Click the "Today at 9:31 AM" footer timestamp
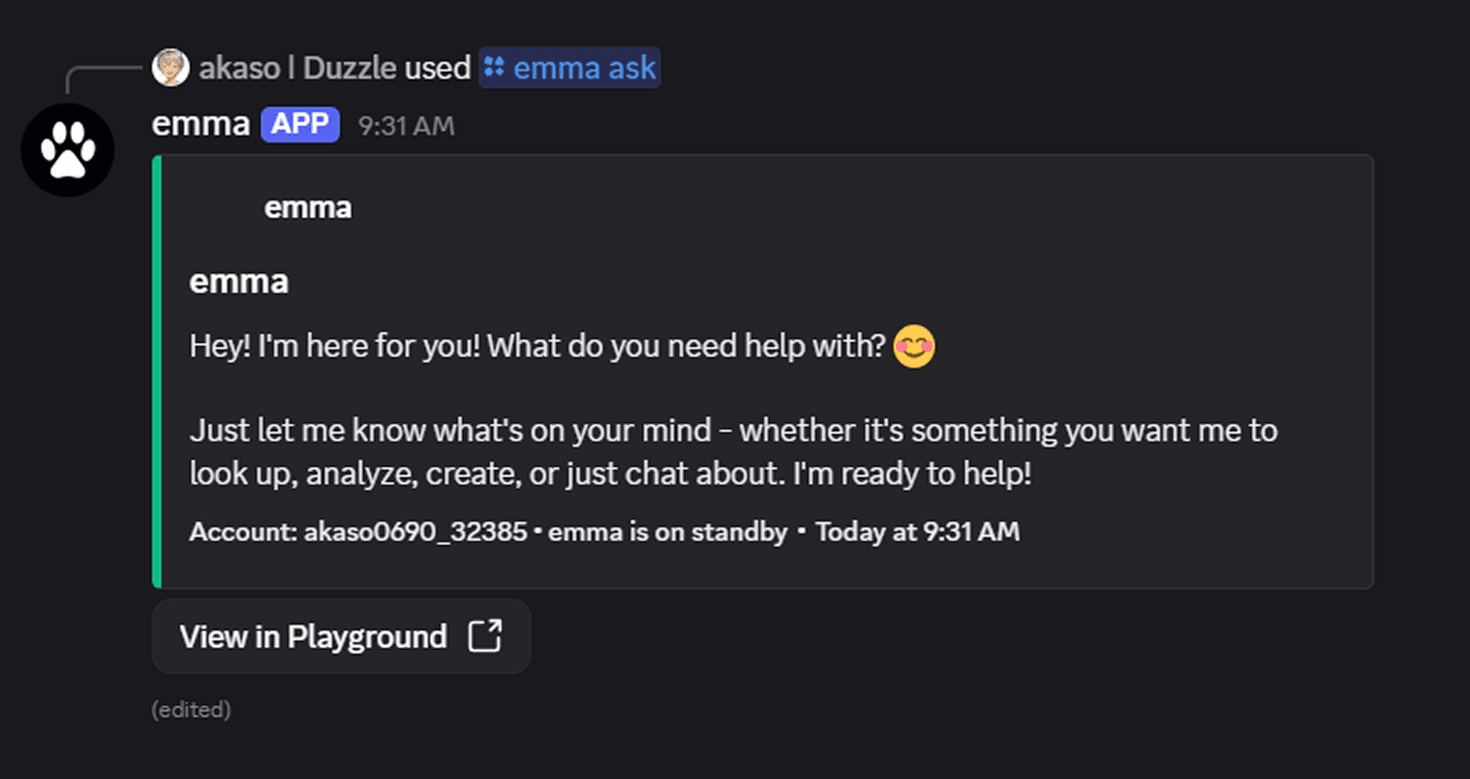Screen dimensions: 1470x779 [x=917, y=532]
